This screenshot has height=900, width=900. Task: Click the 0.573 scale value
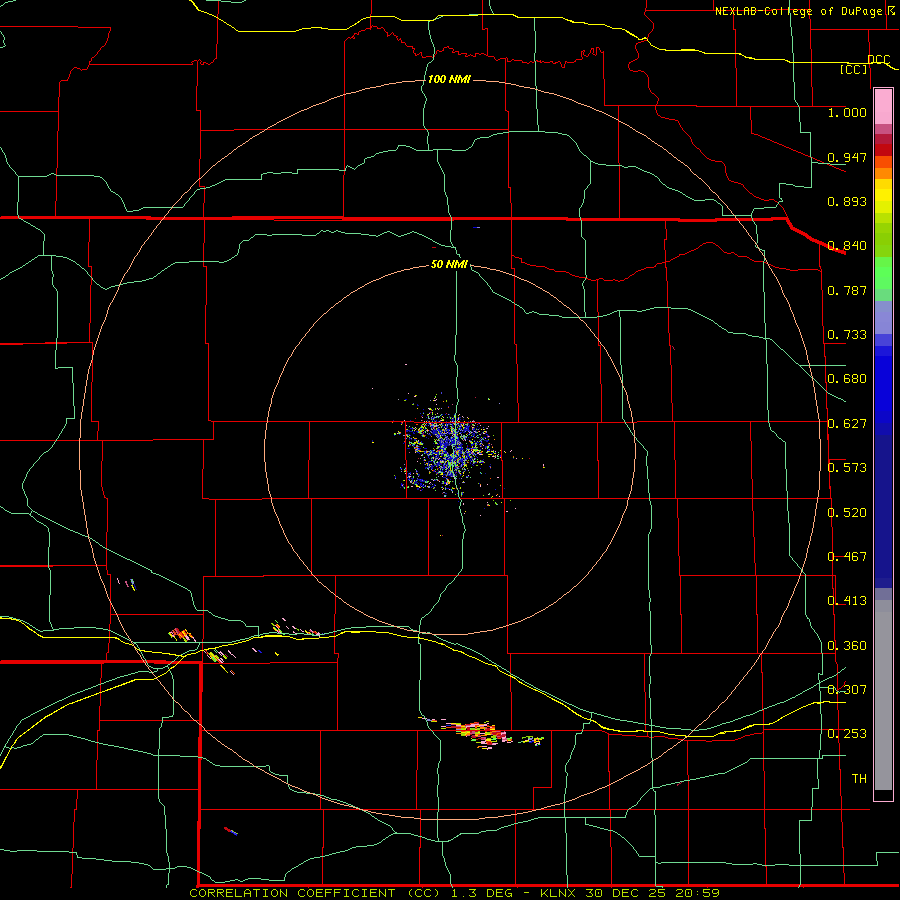click(x=847, y=468)
